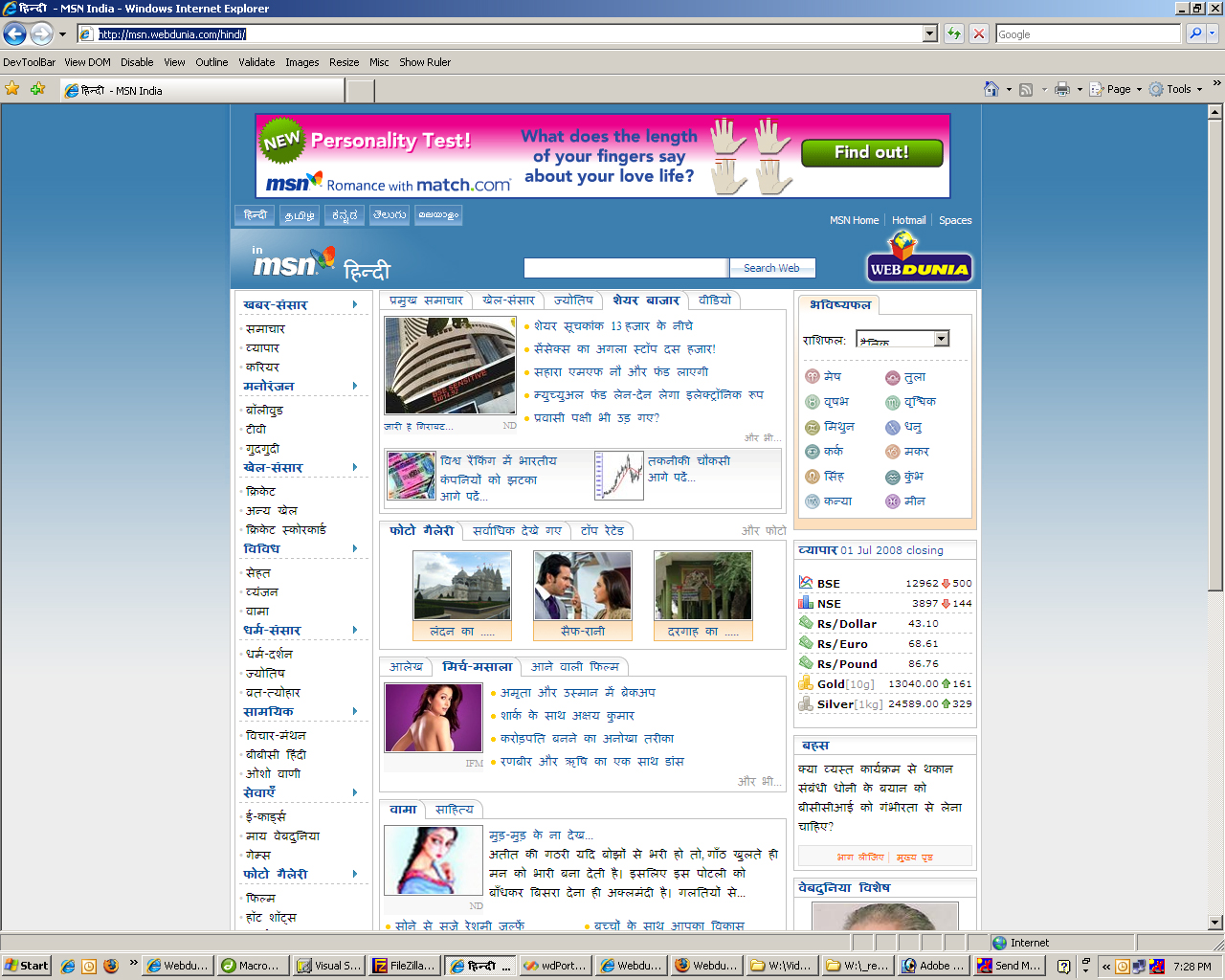Click the browser Forward arrow button

pos(41,34)
